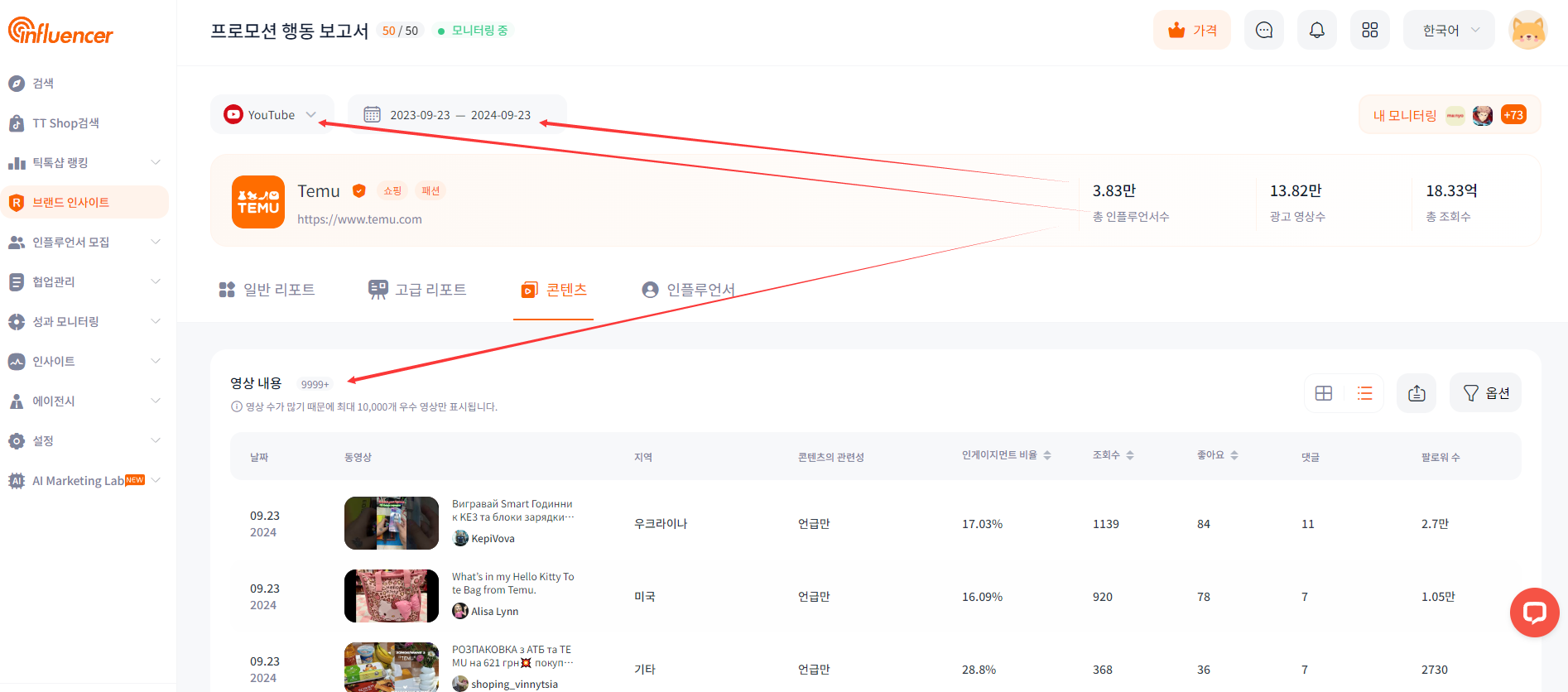
Task: Click the 모니터링 중 status badge
Action: pyautogui.click(x=473, y=31)
